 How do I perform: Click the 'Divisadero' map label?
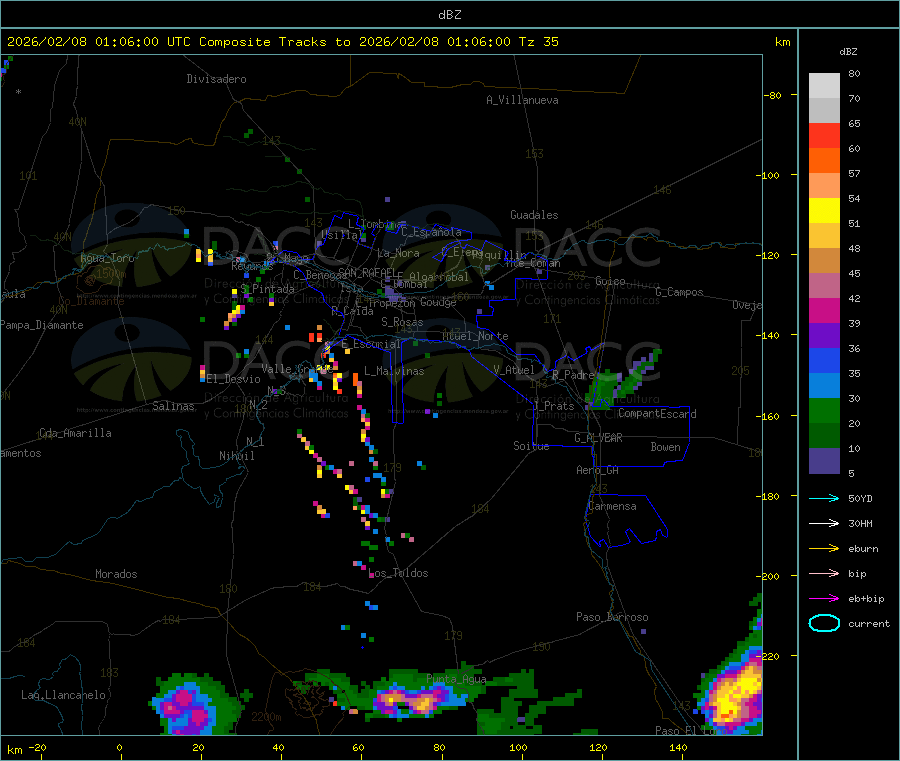point(216,79)
